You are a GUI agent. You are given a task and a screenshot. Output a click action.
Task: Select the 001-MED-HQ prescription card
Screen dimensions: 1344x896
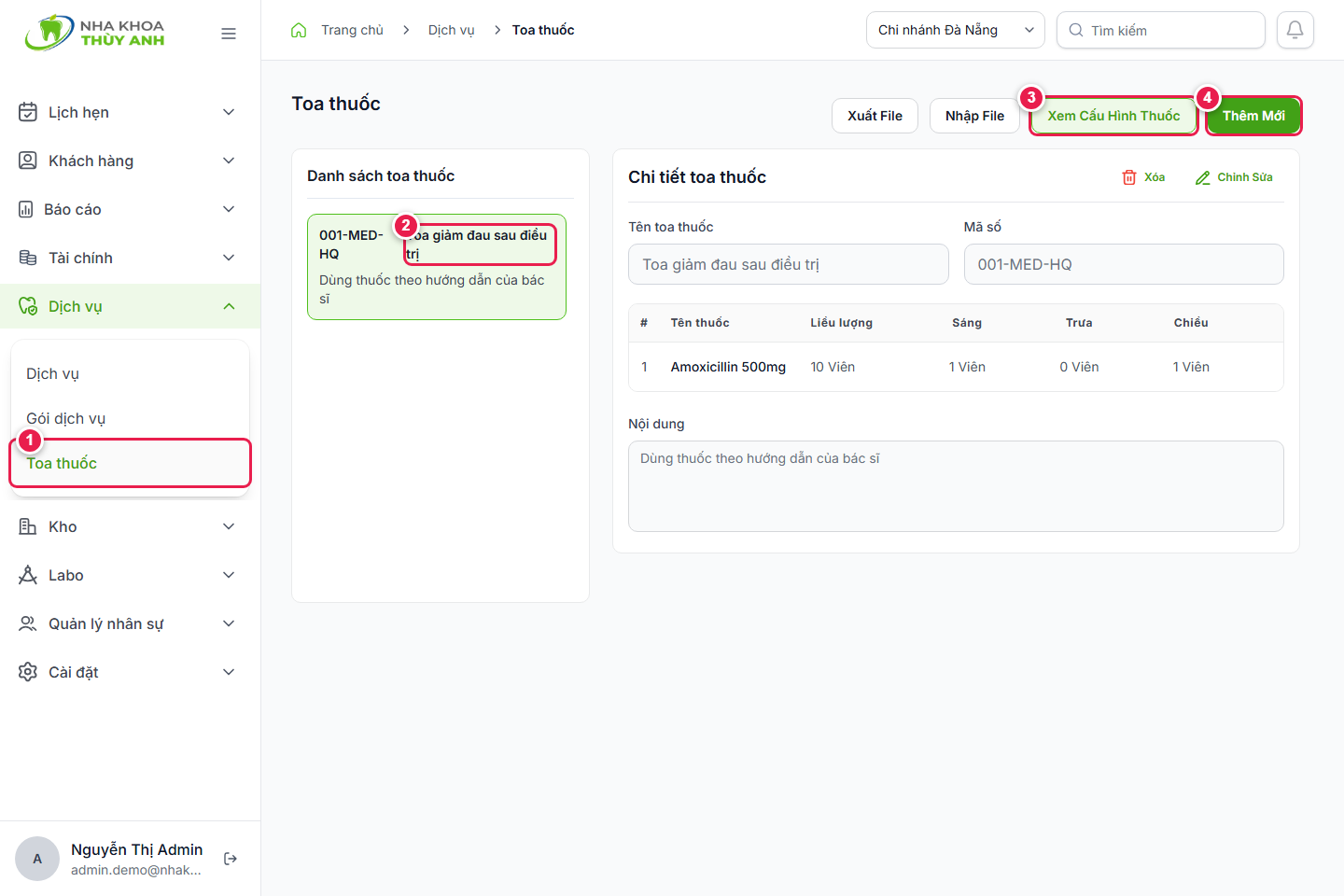pyautogui.click(x=437, y=267)
